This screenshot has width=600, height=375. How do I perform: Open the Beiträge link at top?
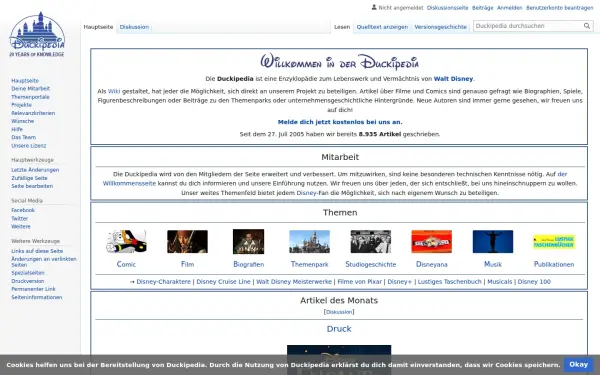(483, 8)
